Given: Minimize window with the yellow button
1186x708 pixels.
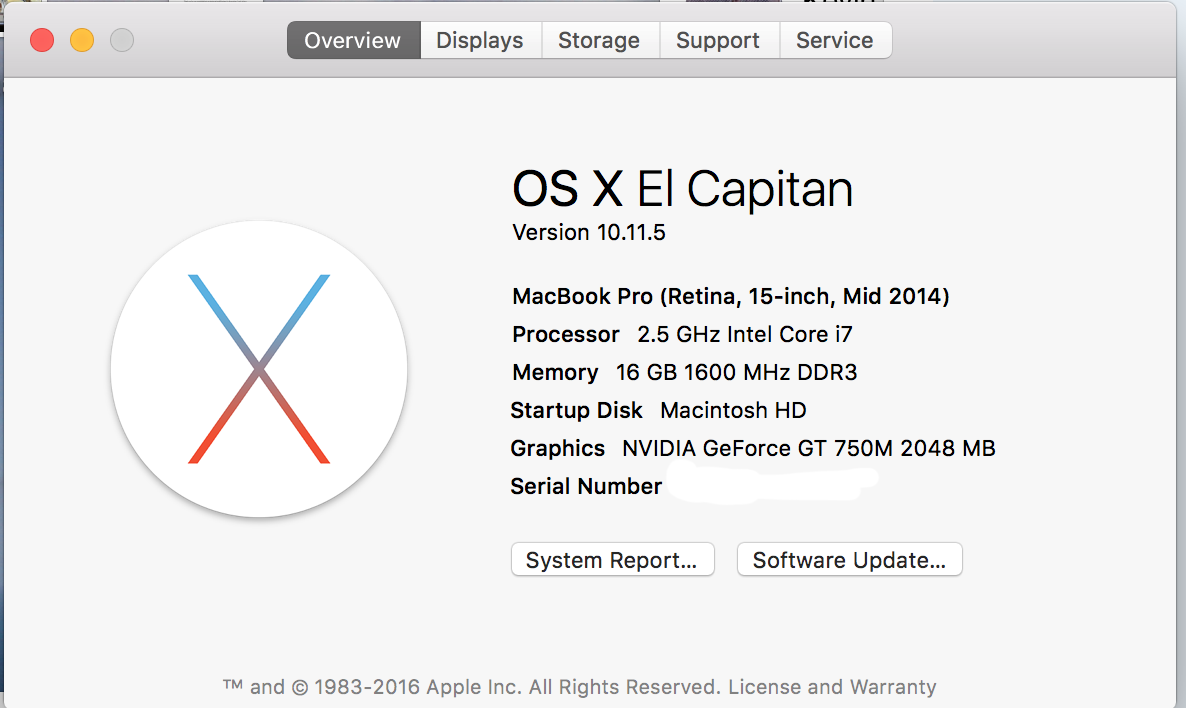Looking at the screenshot, I should pyautogui.click(x=82, y=40).
